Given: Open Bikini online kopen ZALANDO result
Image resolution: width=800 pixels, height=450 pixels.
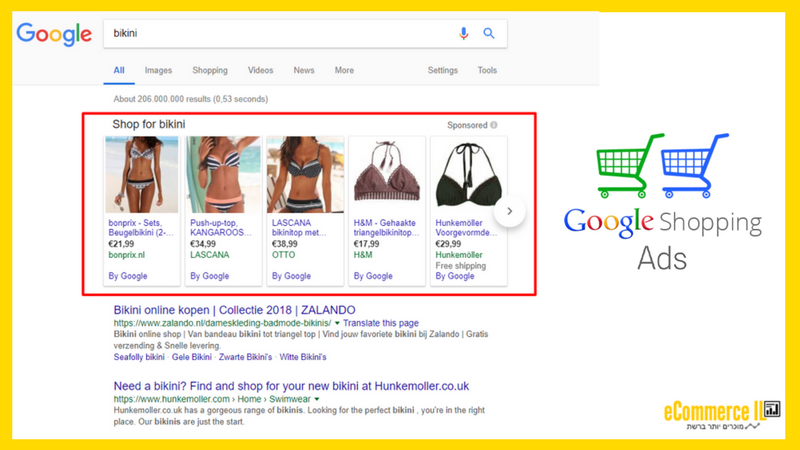Looking at the screenshot, I should pos(234,310).
